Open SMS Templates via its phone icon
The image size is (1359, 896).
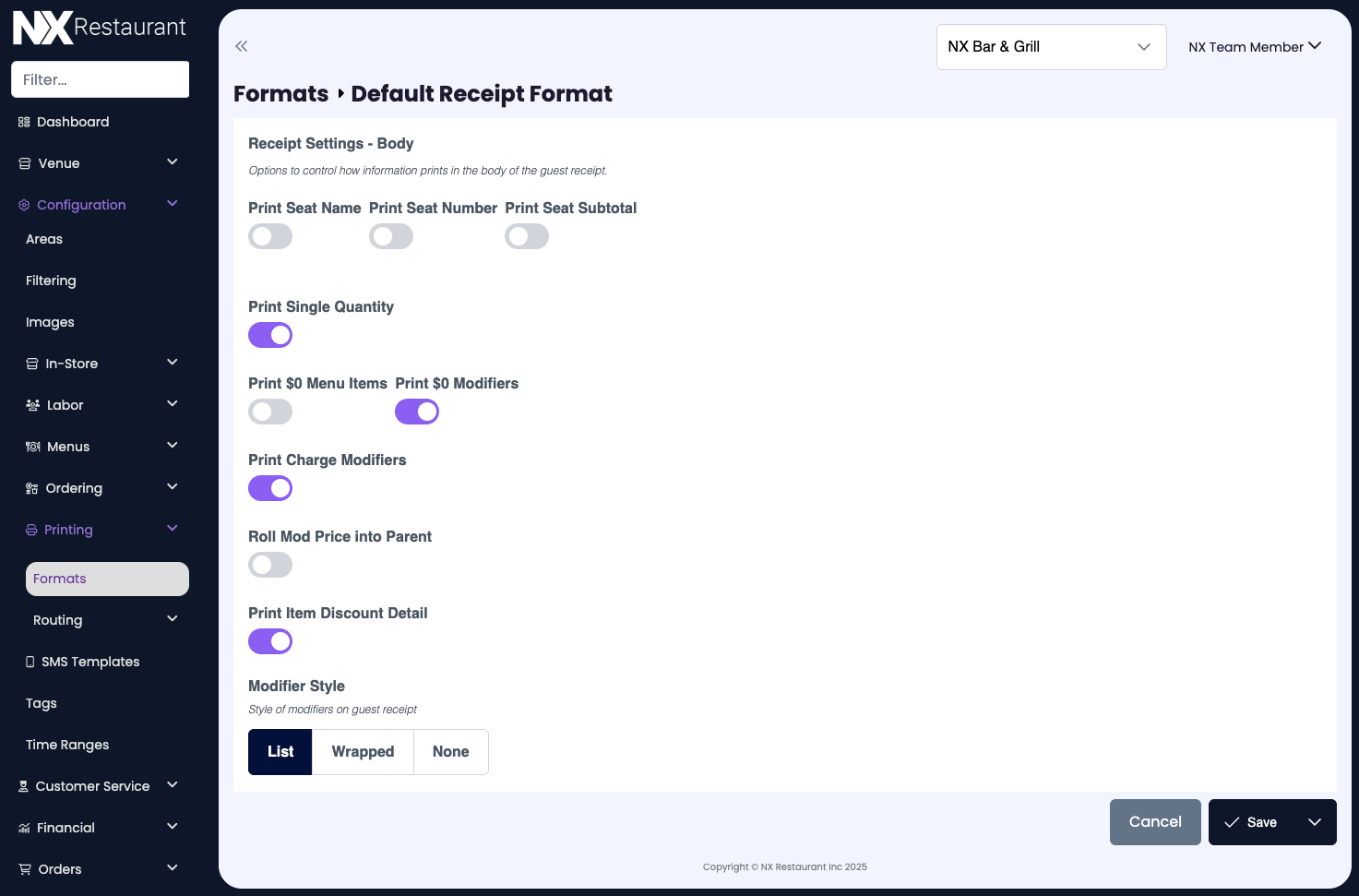tap(30, 661)
